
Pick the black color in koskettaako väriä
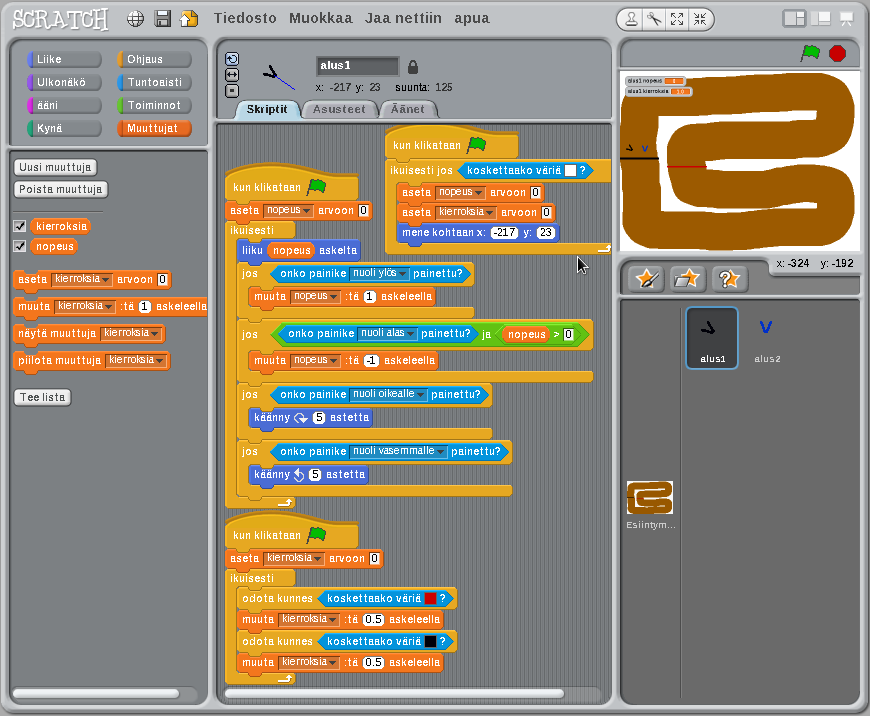coord(430,641)
